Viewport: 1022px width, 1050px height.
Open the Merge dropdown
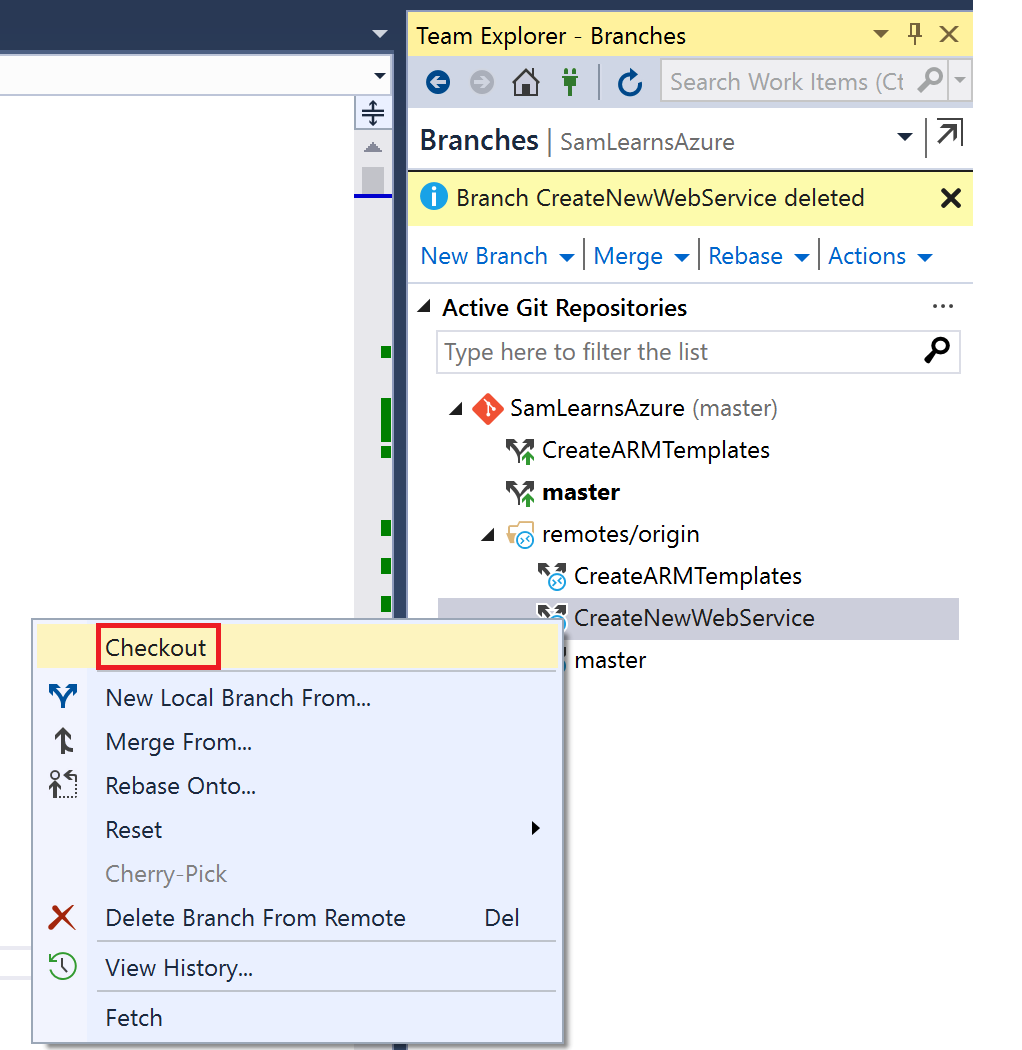pyautogui.click(x=640, y=256)
